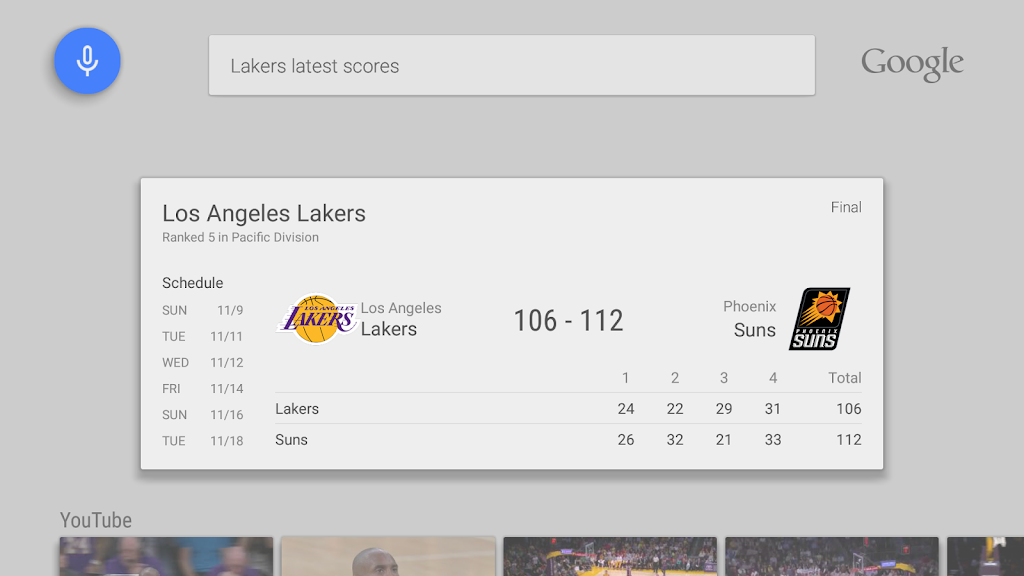This screenshot has height=576, width=1024.
Task: Select the SUN 11/9 schedule entry
Action: [x=203, y=311]
